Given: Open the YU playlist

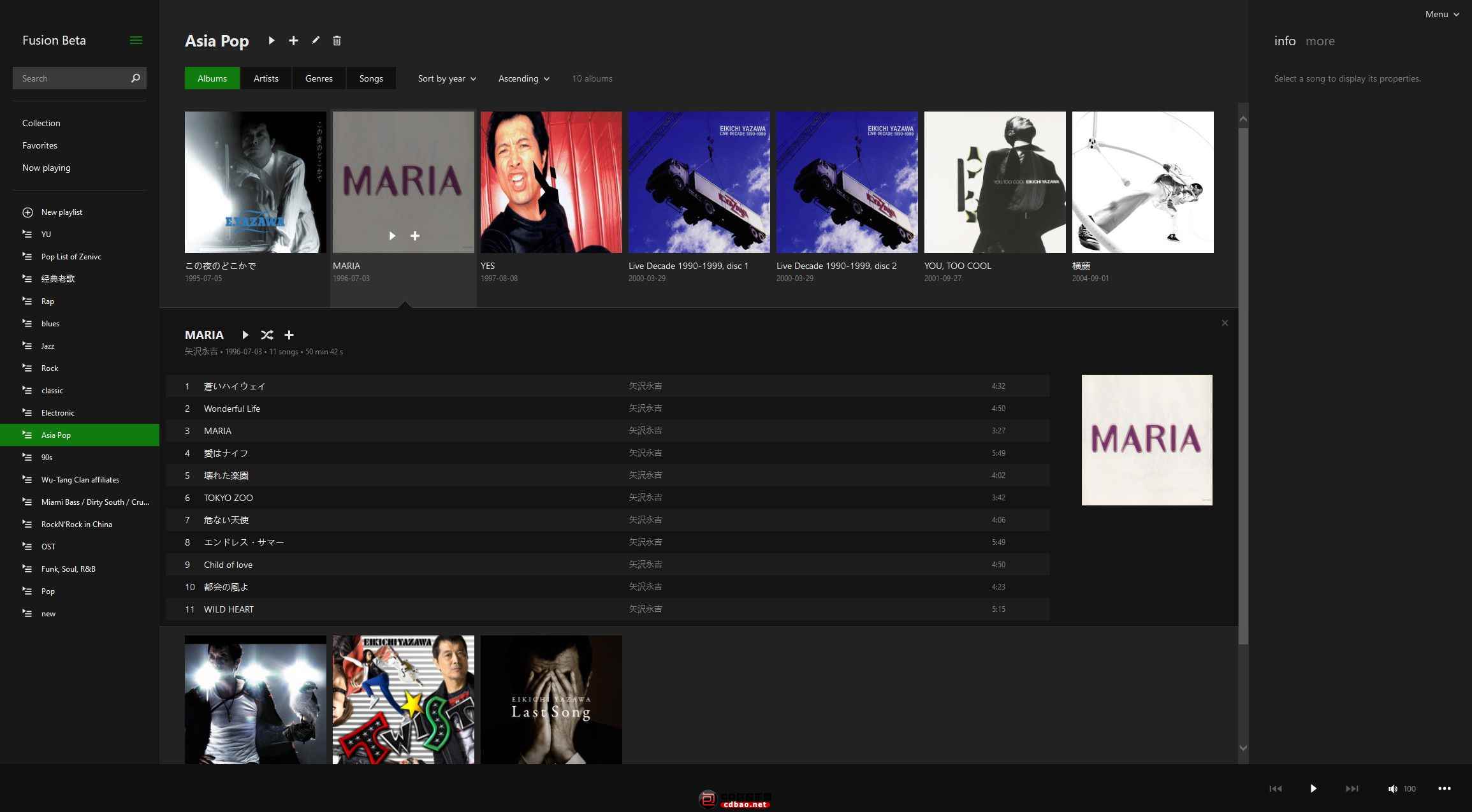Looking at the screenshot, I should pyautogui.click(x=80, y=235).
